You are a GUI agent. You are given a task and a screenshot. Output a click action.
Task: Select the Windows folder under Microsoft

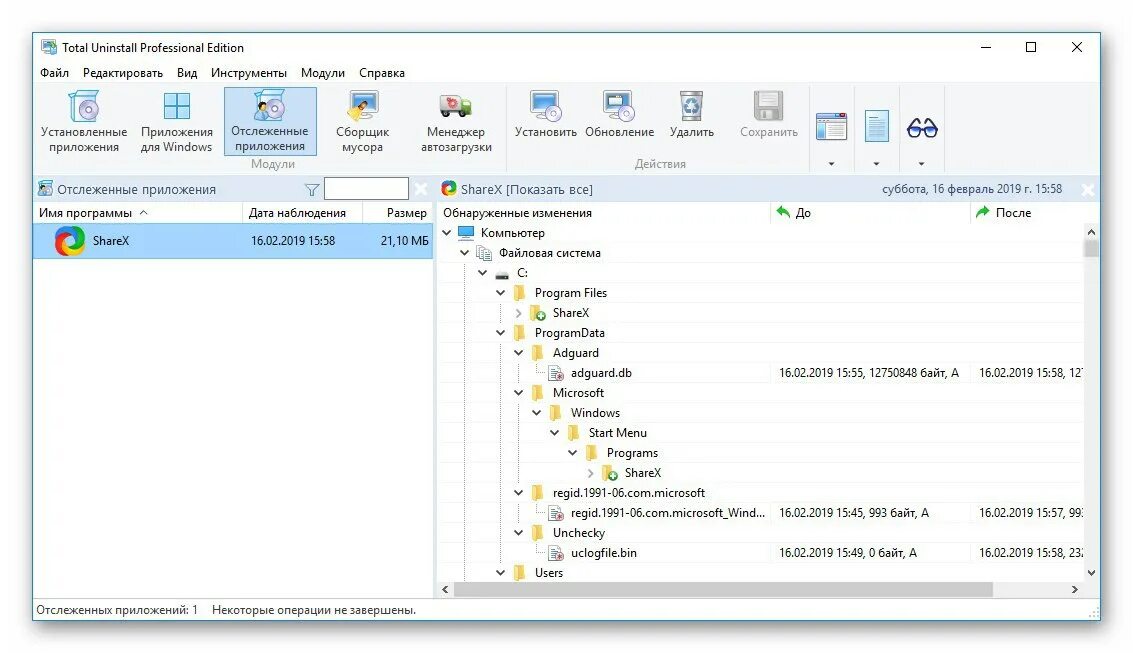tap(595, 413)
